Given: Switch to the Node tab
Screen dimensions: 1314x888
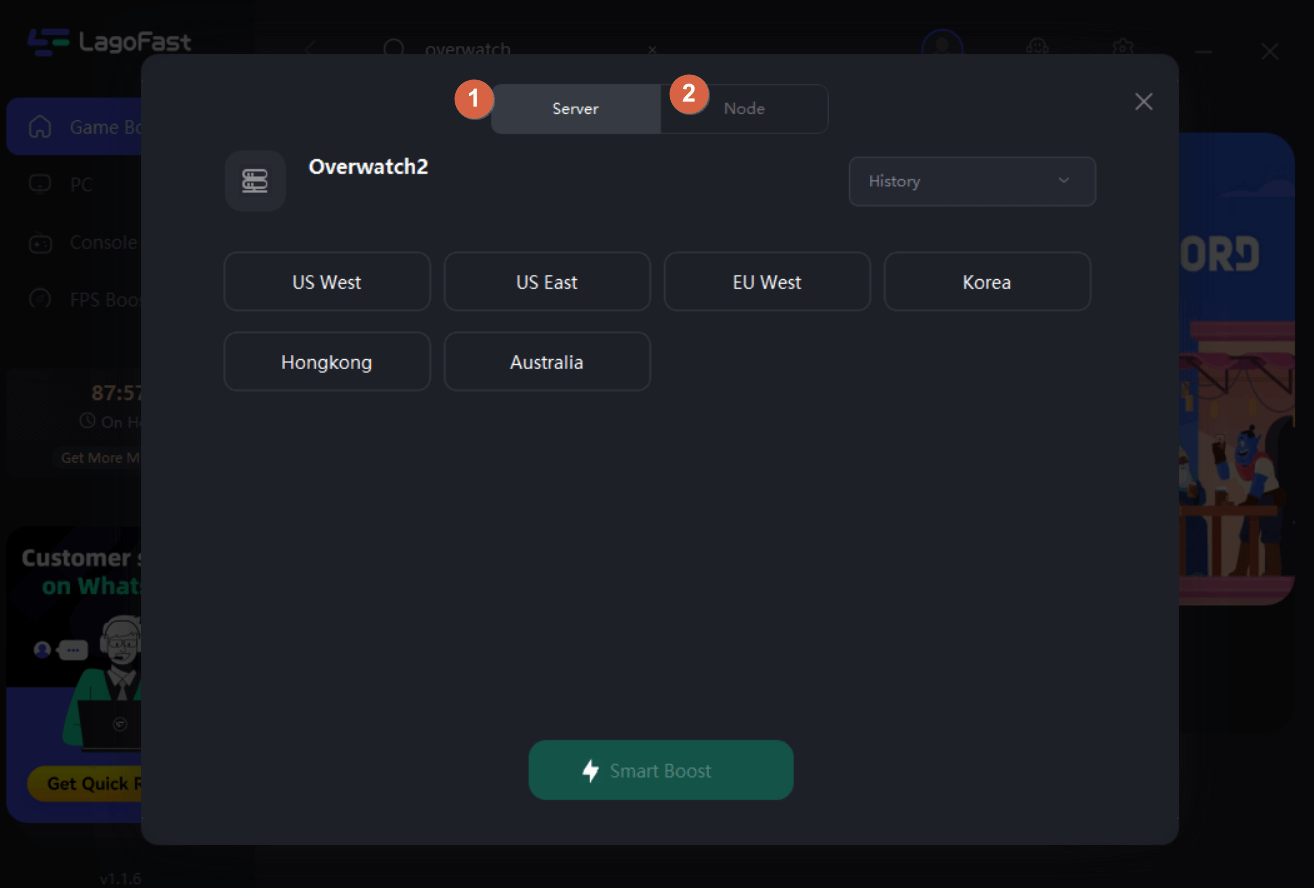Looking at the screenshot, I should click(744, 109).
